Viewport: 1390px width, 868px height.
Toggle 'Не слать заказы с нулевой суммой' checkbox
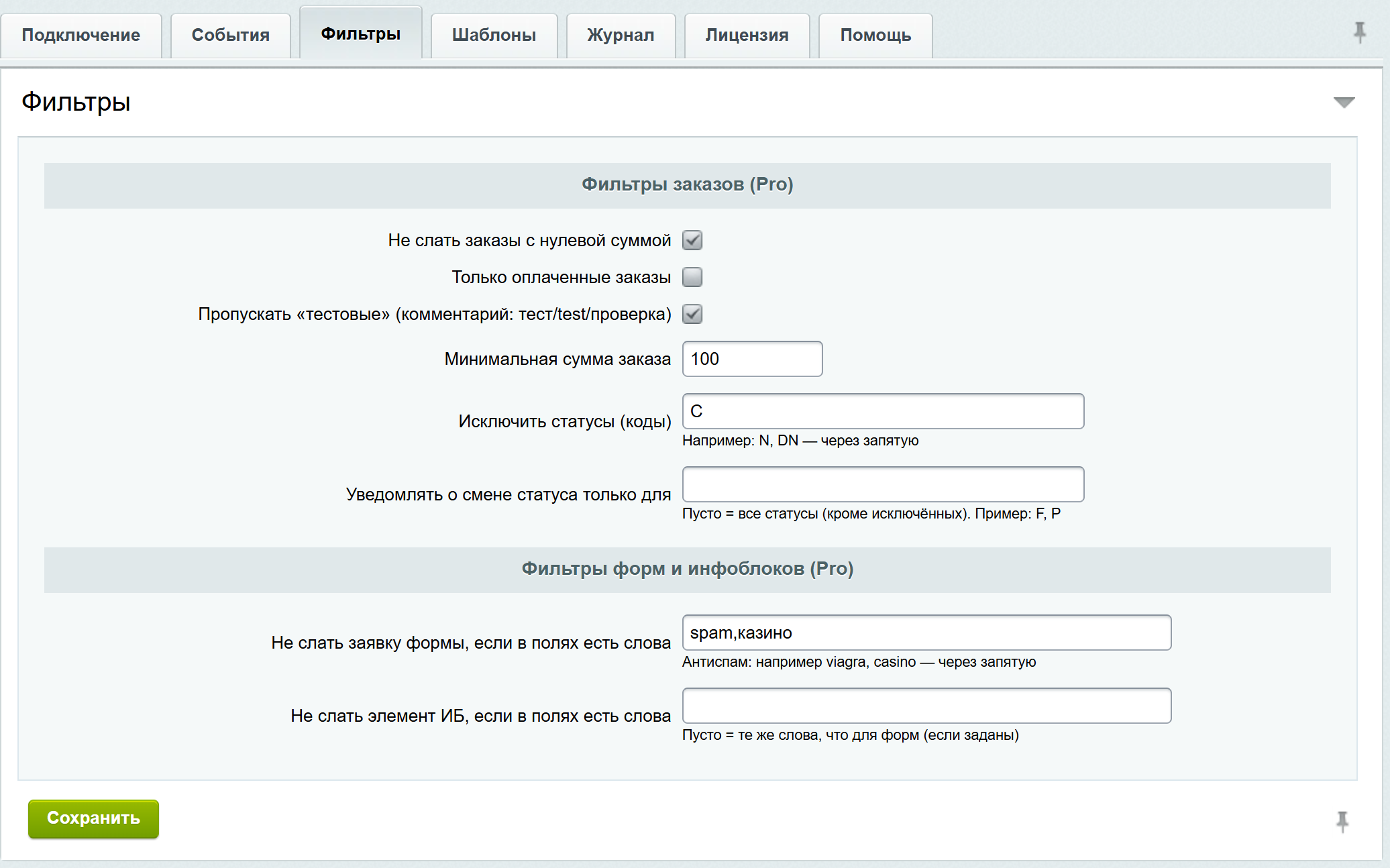point(692,240)
